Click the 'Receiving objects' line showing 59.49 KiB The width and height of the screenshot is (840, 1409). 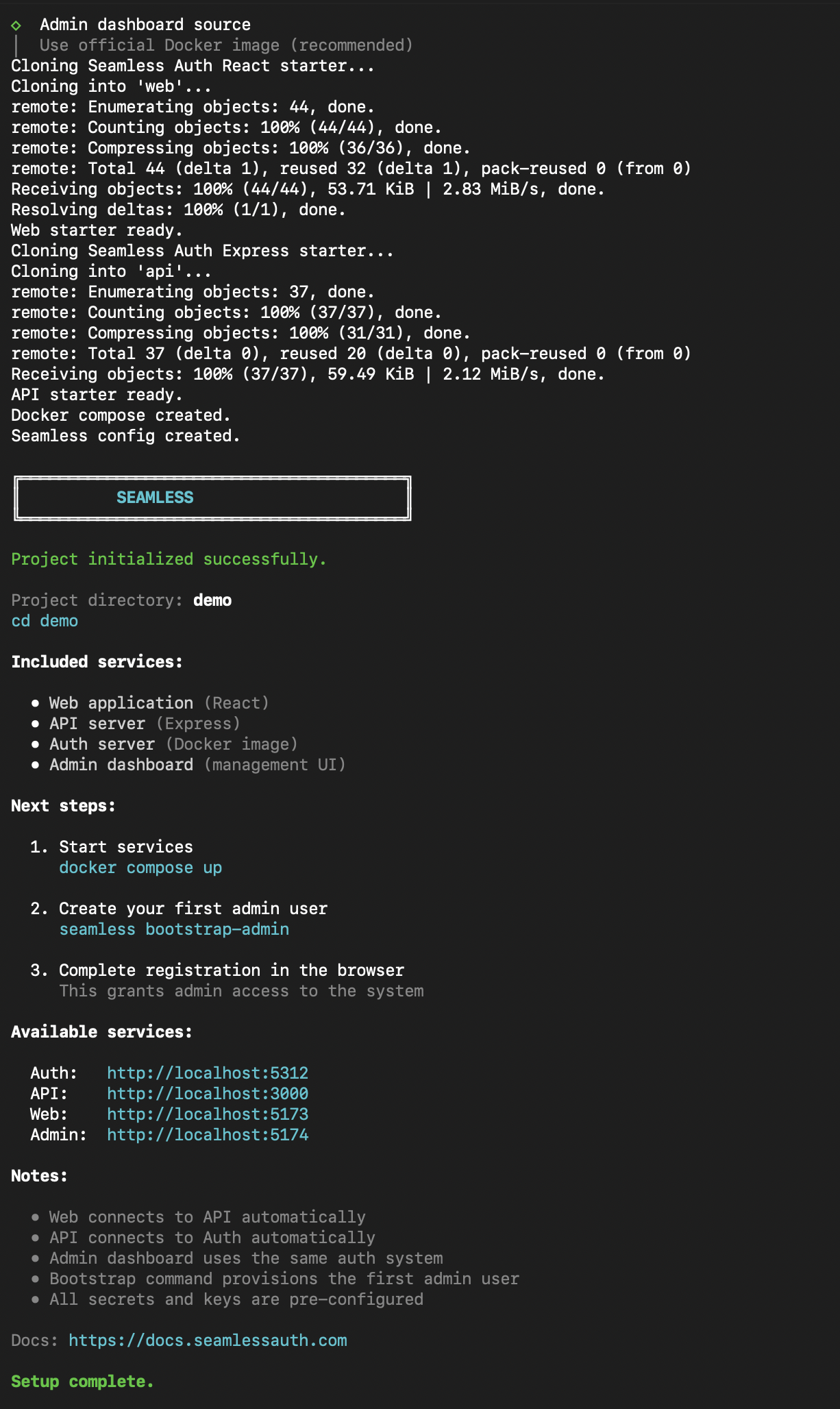click(308, 374)
